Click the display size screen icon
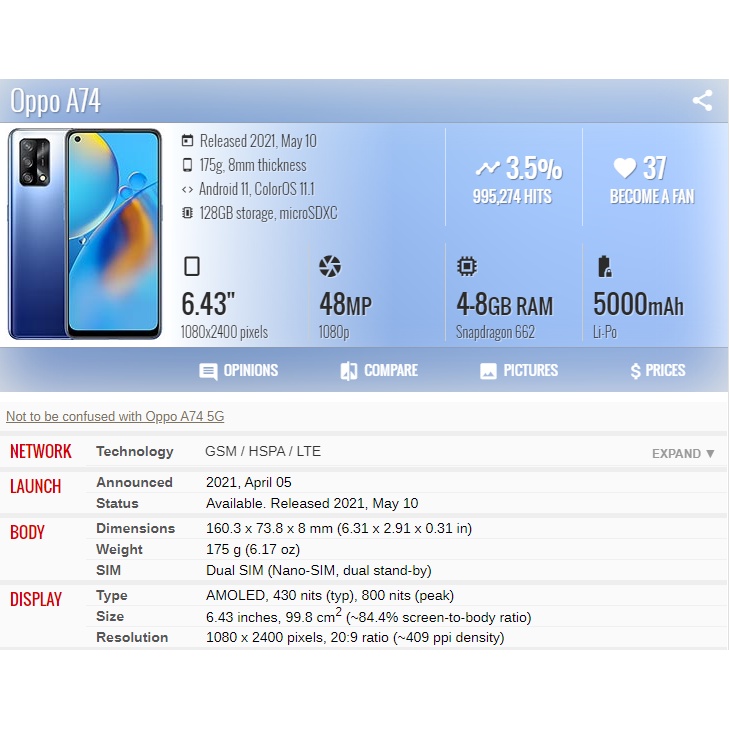 point(192,266)
